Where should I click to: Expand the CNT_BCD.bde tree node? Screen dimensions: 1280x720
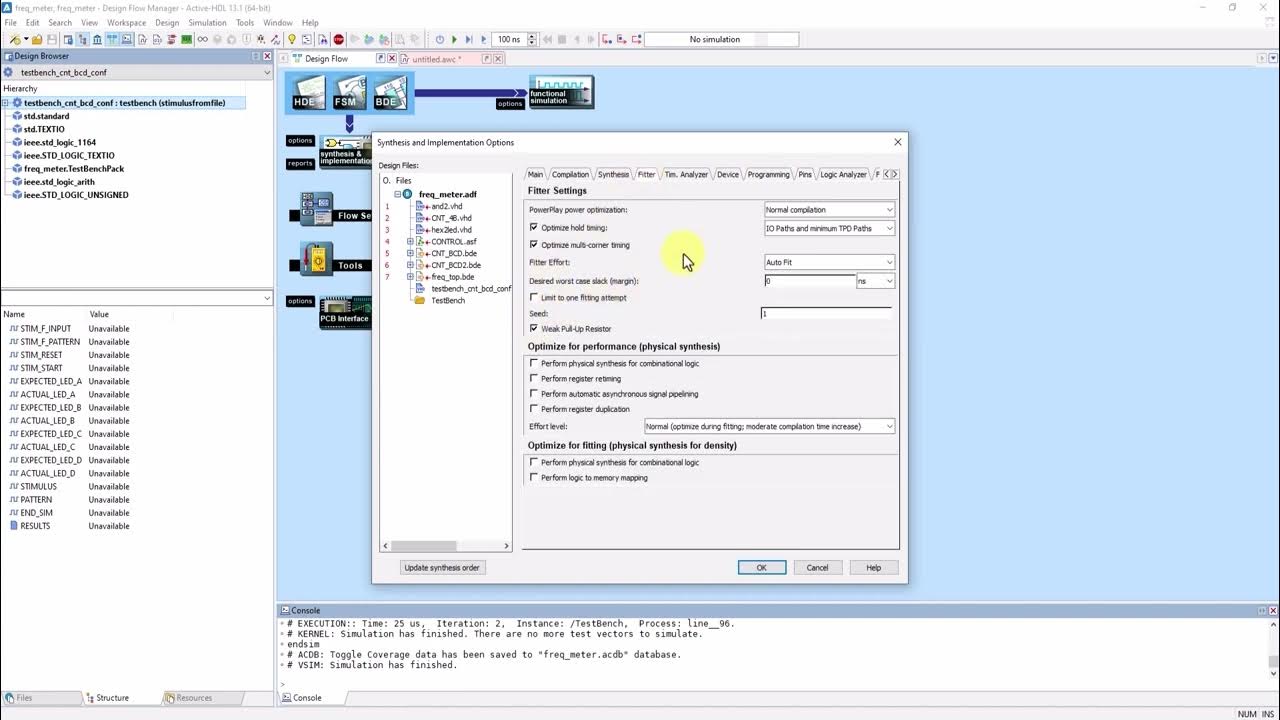point(410,253)
